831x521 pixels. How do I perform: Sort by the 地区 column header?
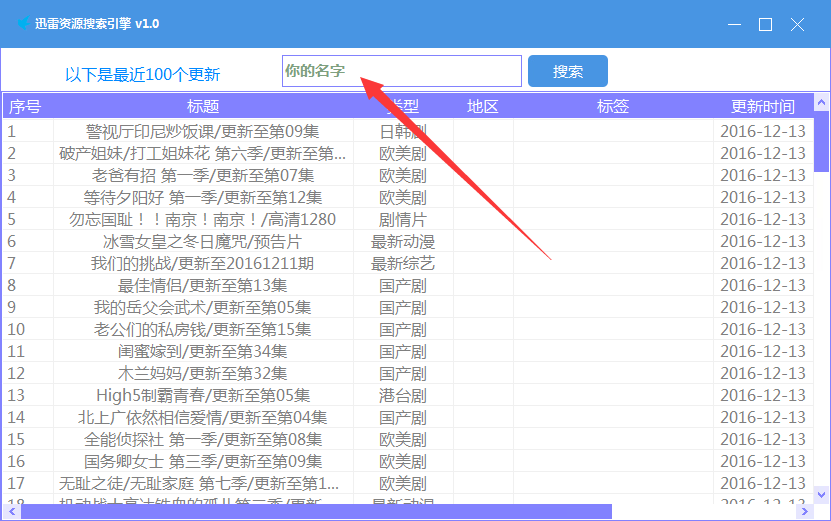pos(483,107)
